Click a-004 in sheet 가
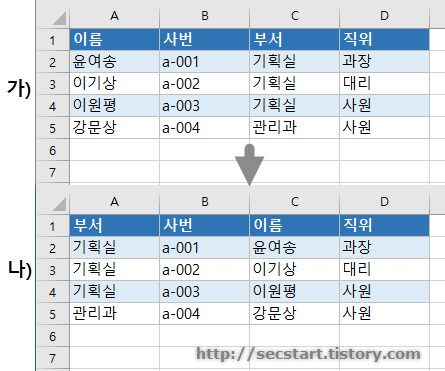 (204, 127)
